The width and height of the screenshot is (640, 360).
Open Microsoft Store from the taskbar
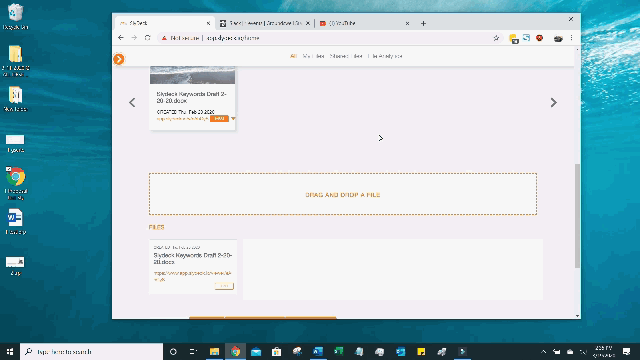coord(276,351)
